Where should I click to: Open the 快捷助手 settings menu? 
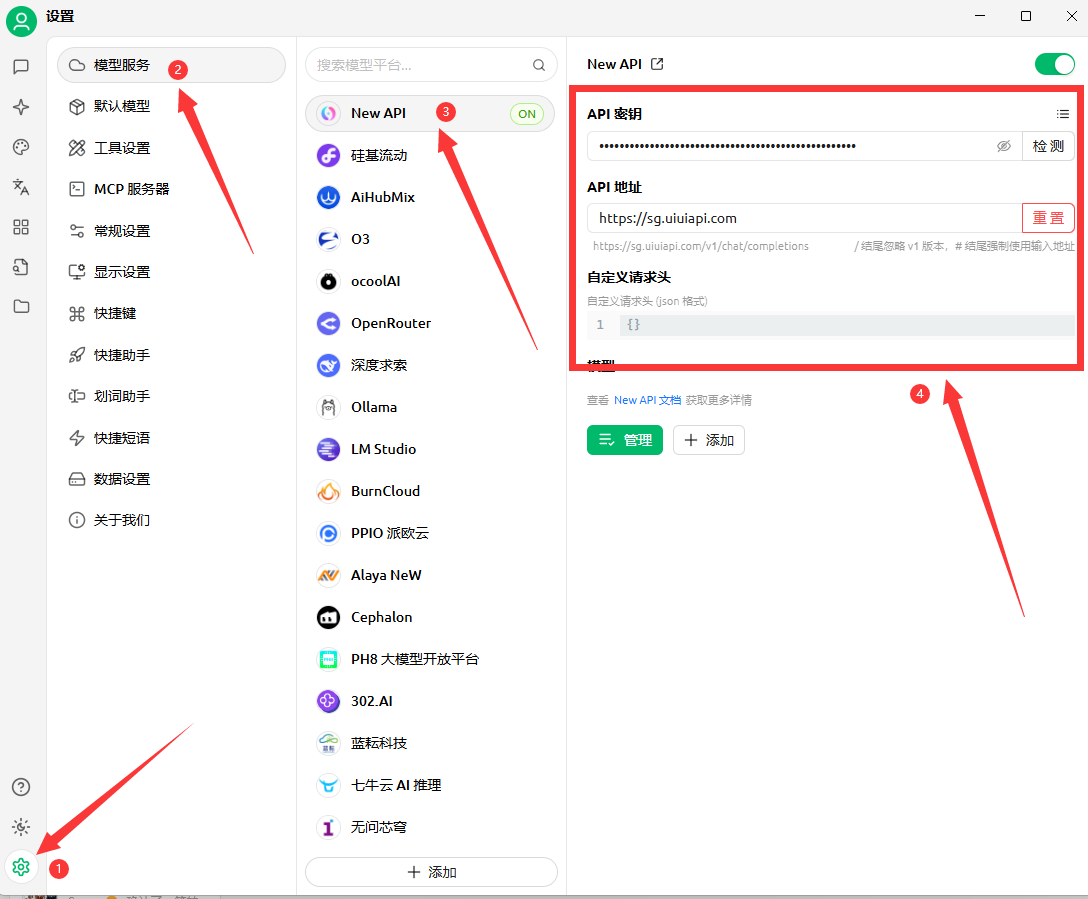point(171,355)
